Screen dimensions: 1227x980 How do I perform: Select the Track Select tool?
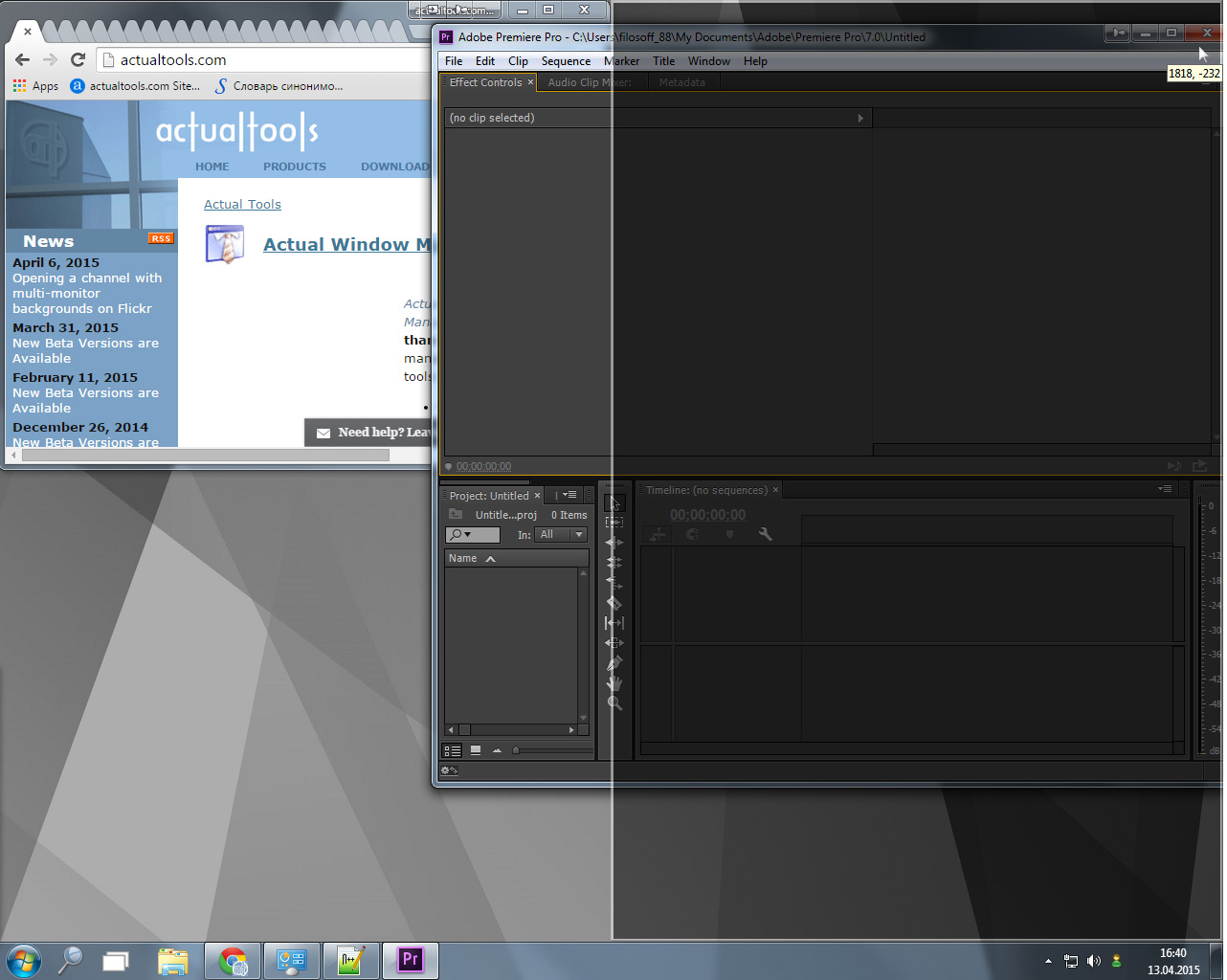pos(614,523)
